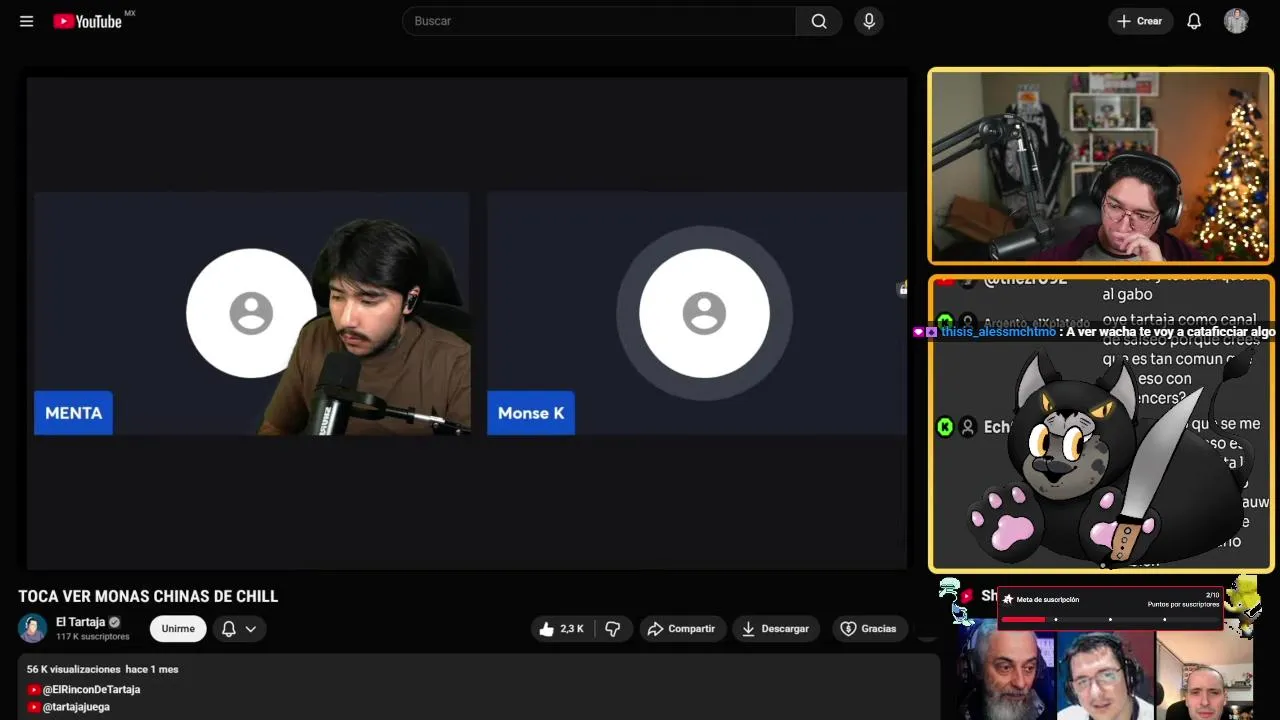The width and height of the screenshot is (1280, 720).
Task: Open the hamburger guide menu
Action: [27, 21]
